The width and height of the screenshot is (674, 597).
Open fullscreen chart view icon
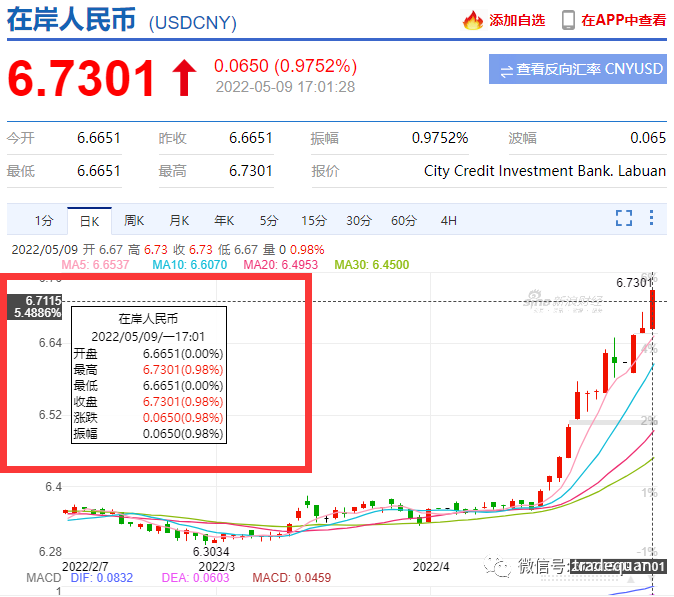tap(624, 218)
